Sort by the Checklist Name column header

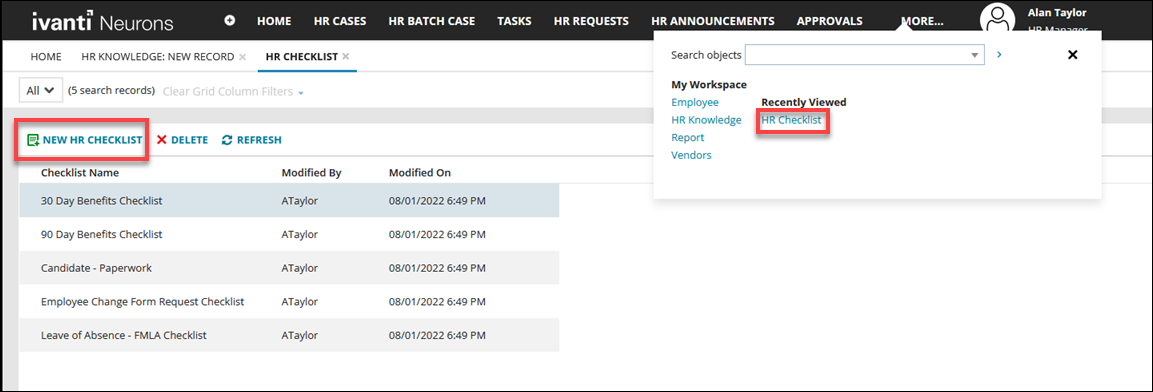(x=80, y=173)
